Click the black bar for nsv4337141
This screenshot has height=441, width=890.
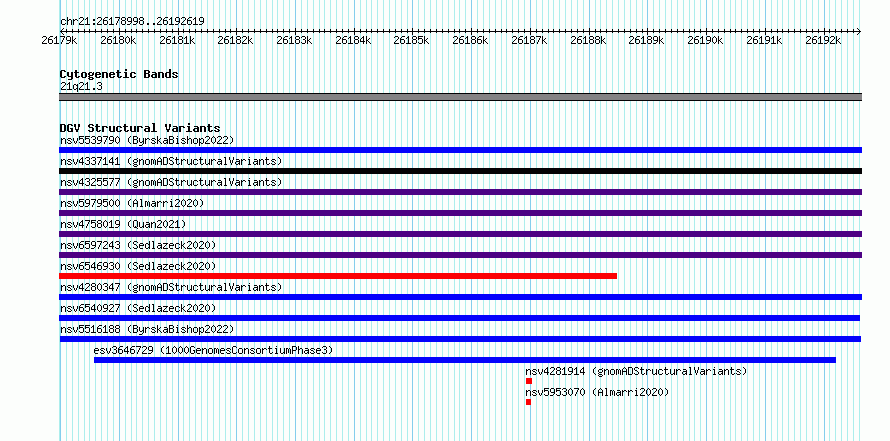click(460, 171)
